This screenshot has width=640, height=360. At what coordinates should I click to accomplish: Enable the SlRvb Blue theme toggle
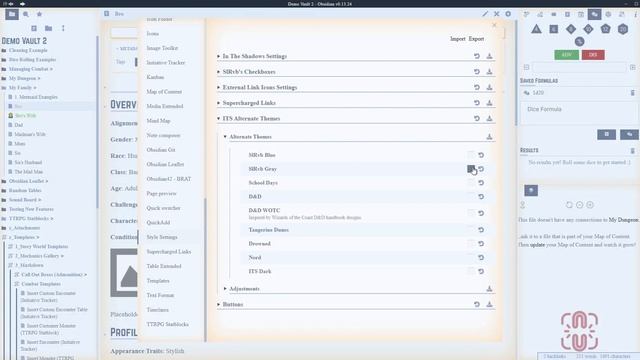(471, 155)
